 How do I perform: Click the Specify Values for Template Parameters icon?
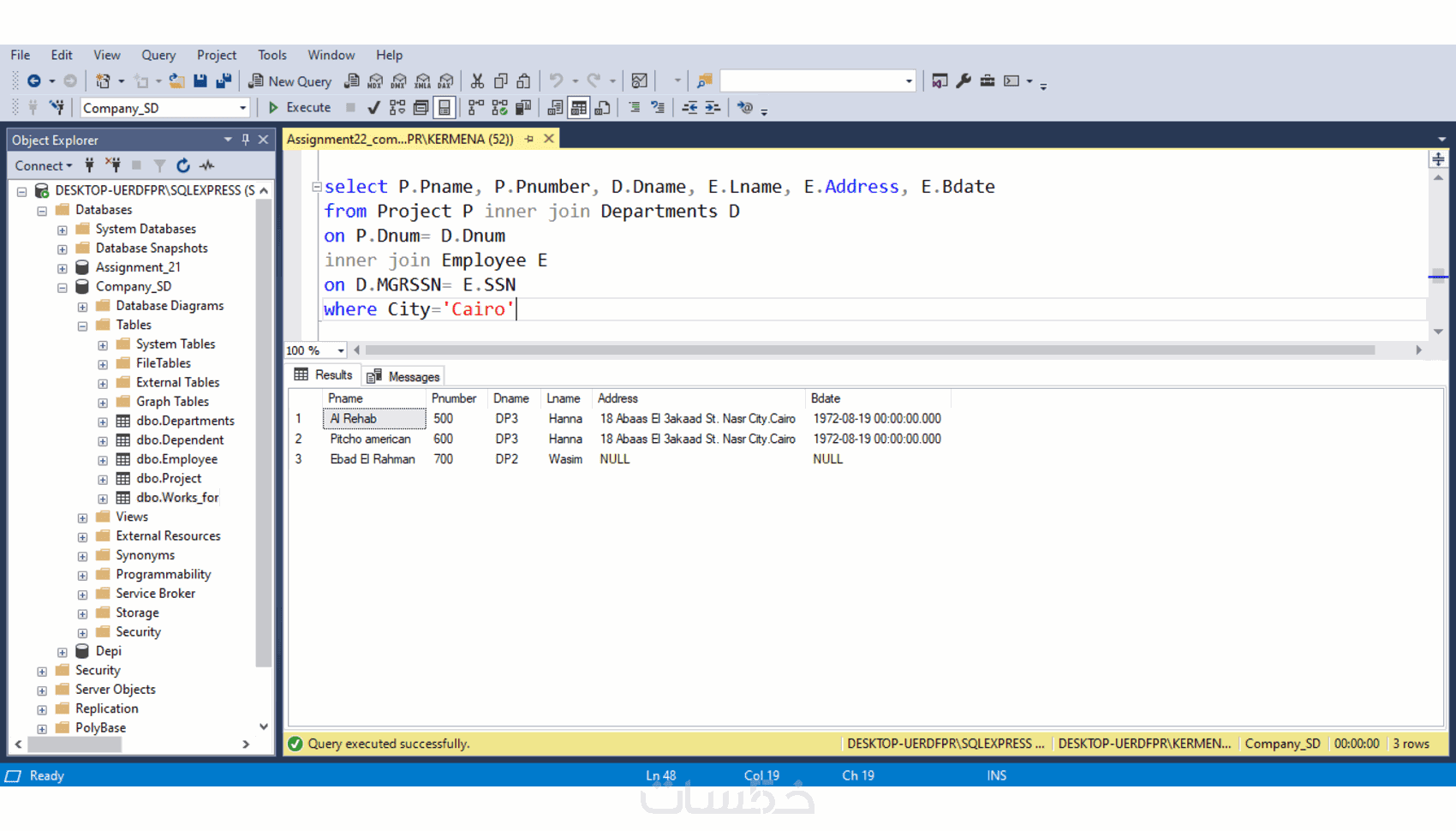click(x=745, y=107)
